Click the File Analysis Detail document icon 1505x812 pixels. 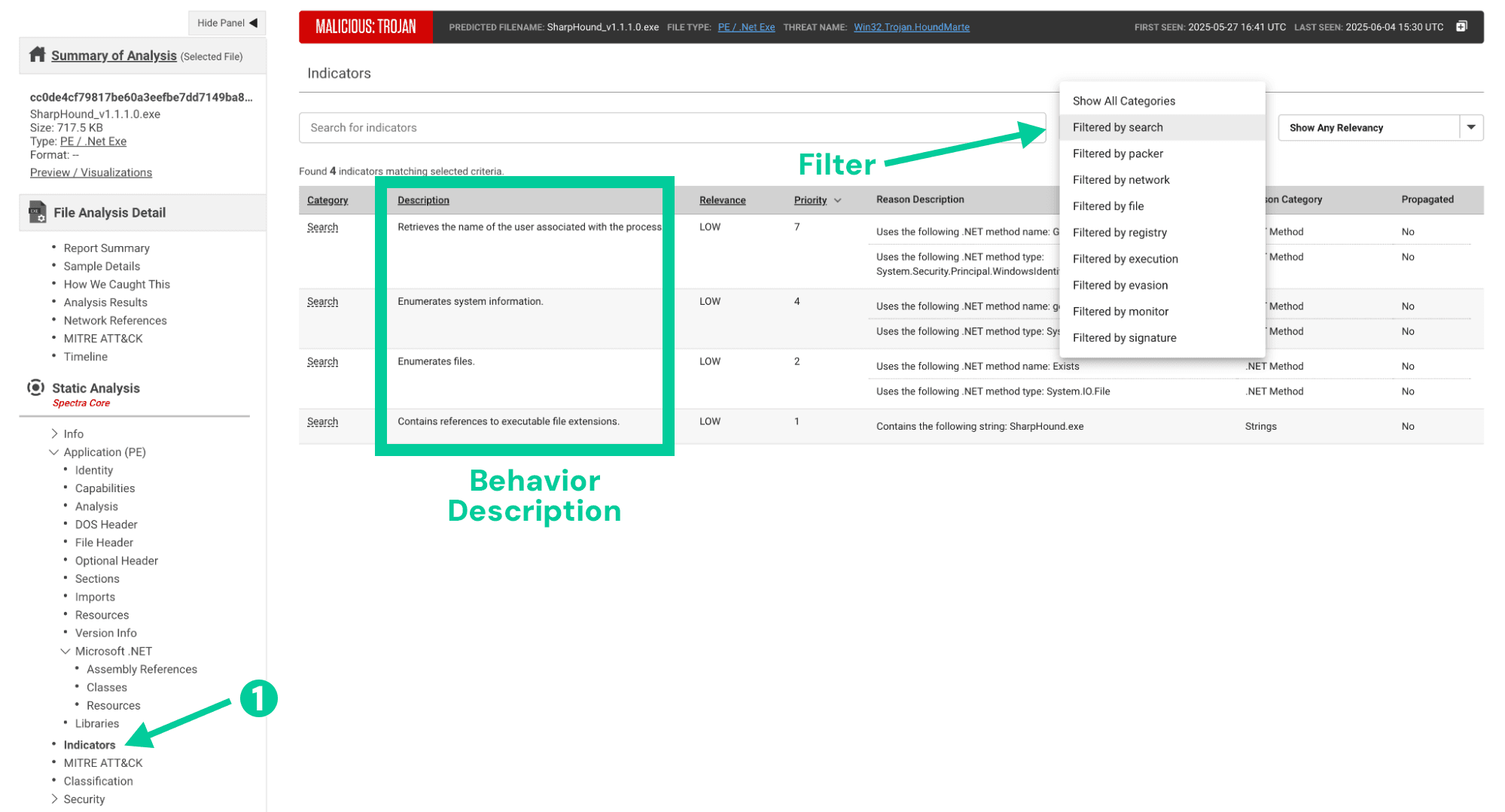click(37, 212)
